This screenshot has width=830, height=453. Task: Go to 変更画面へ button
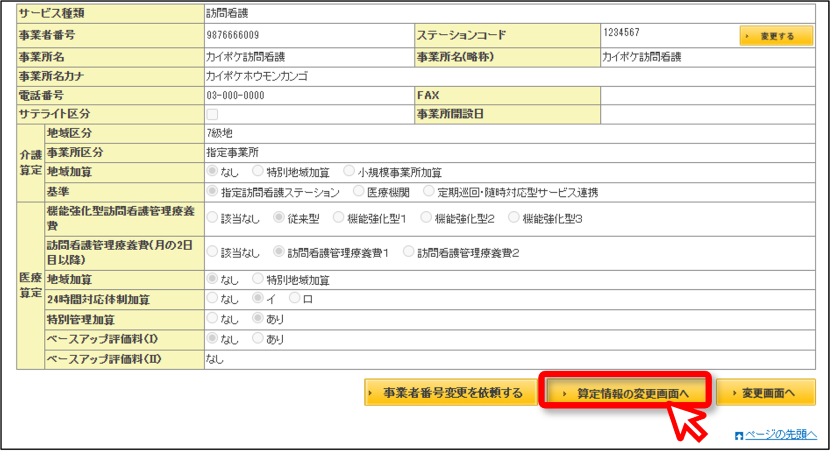point(765,393)
